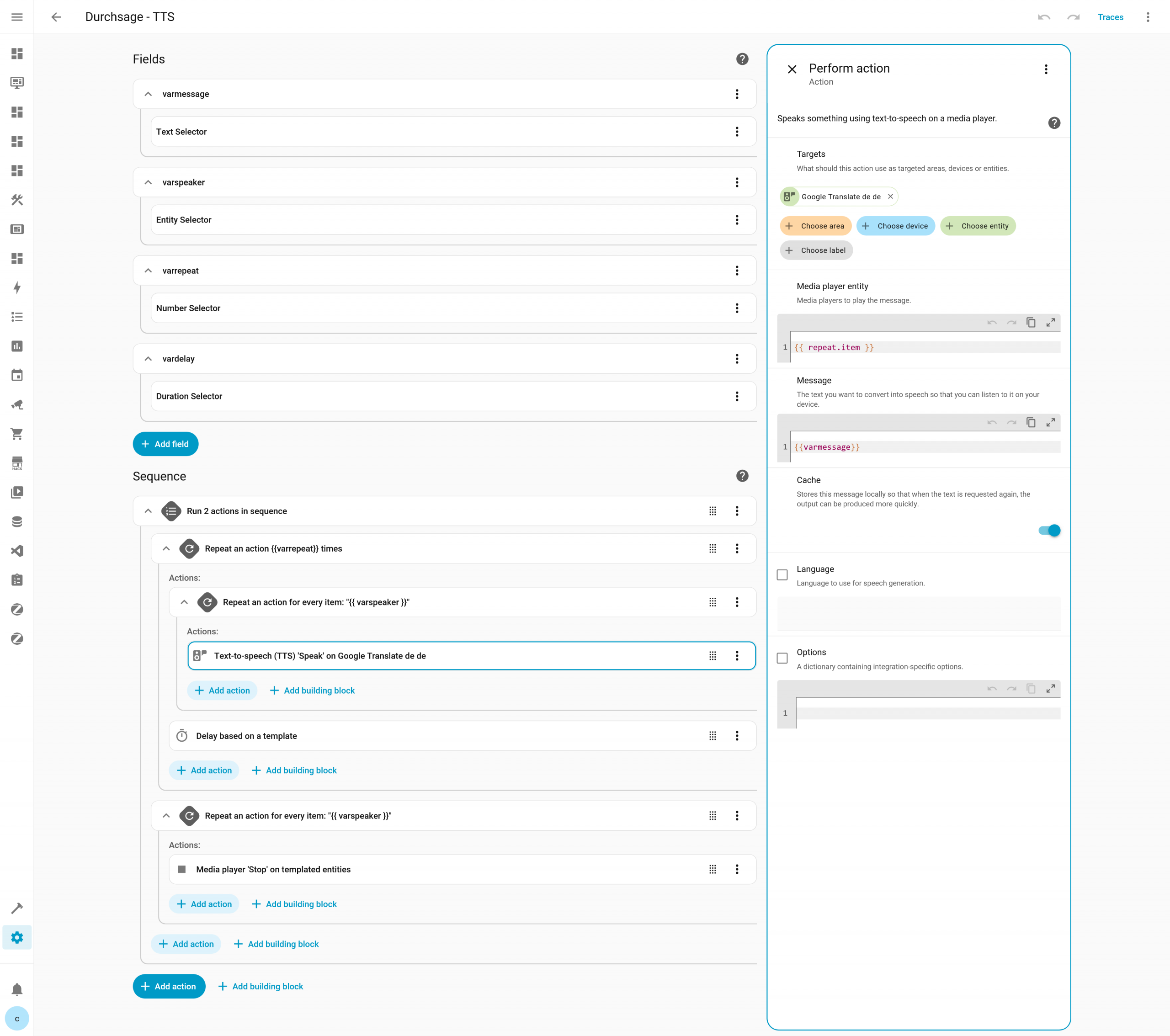Toggle the Cache switch off
1170x1036 pixels.
click(x=1048, y=531)
